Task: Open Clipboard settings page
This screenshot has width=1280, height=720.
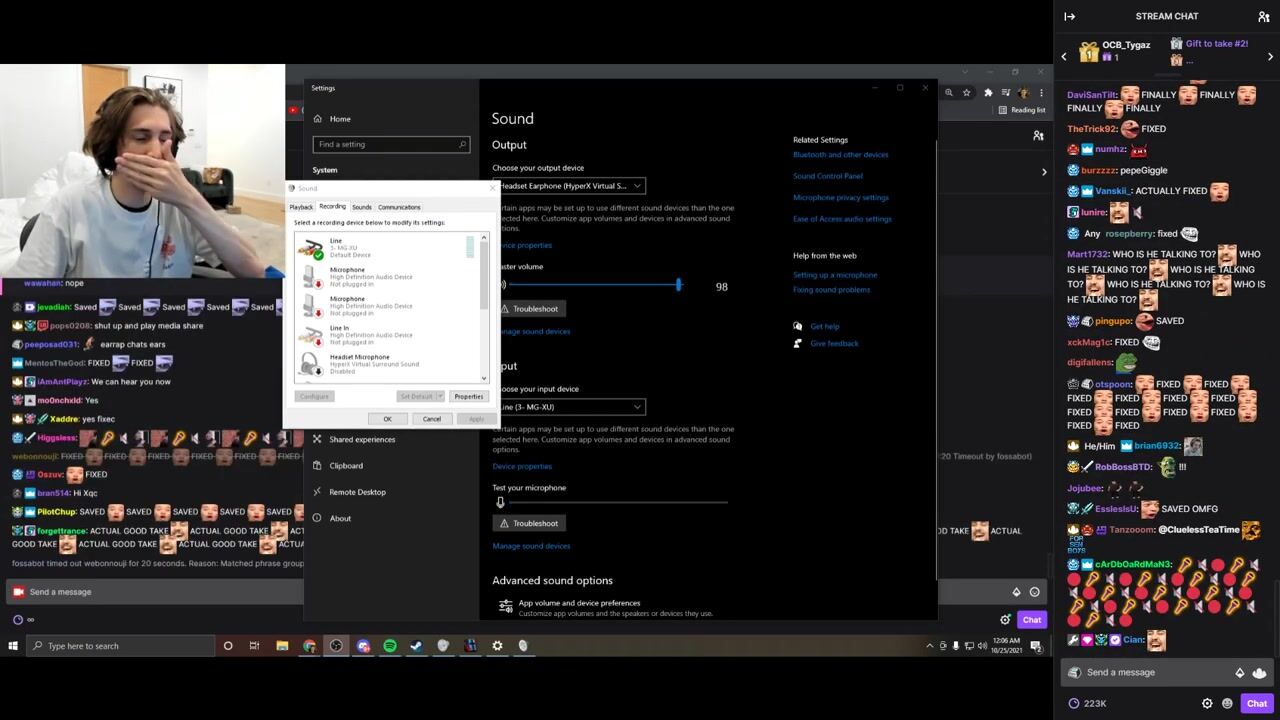Action: pos(346,466)
